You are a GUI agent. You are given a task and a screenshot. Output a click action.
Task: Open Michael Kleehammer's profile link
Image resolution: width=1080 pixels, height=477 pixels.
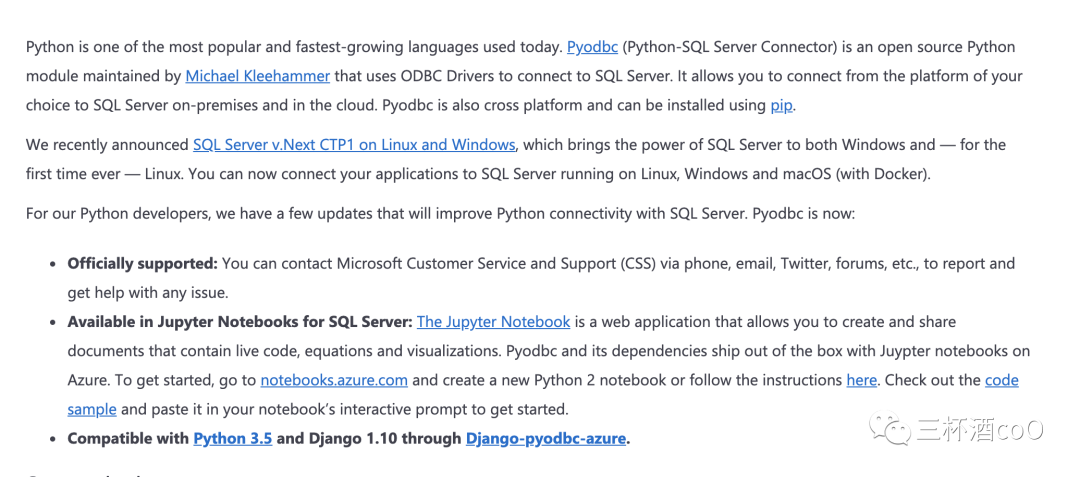[257, 76]
